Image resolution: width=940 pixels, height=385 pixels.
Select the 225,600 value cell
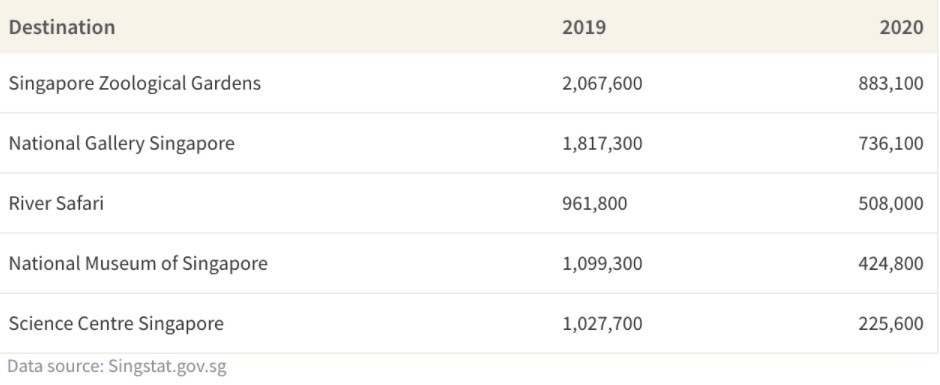[891, 323]
